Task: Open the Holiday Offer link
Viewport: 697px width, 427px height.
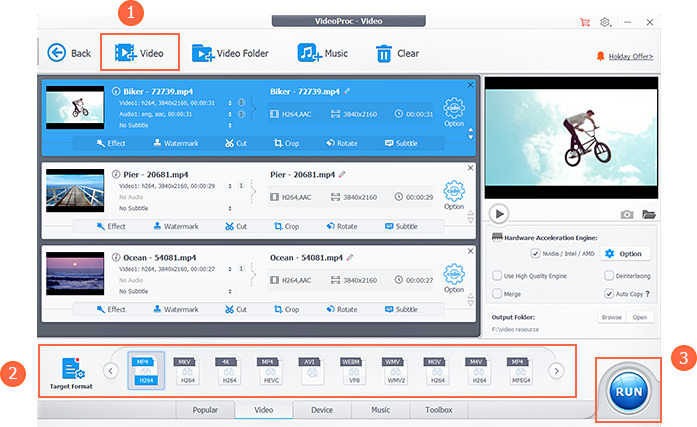Action: point(630,56)
